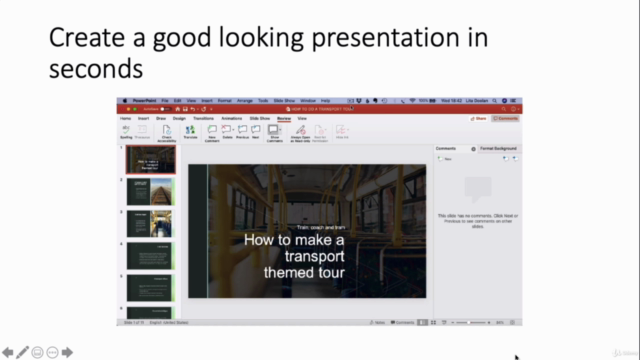
Task: Open the Help menu
Action: click(x=325, y=100)
